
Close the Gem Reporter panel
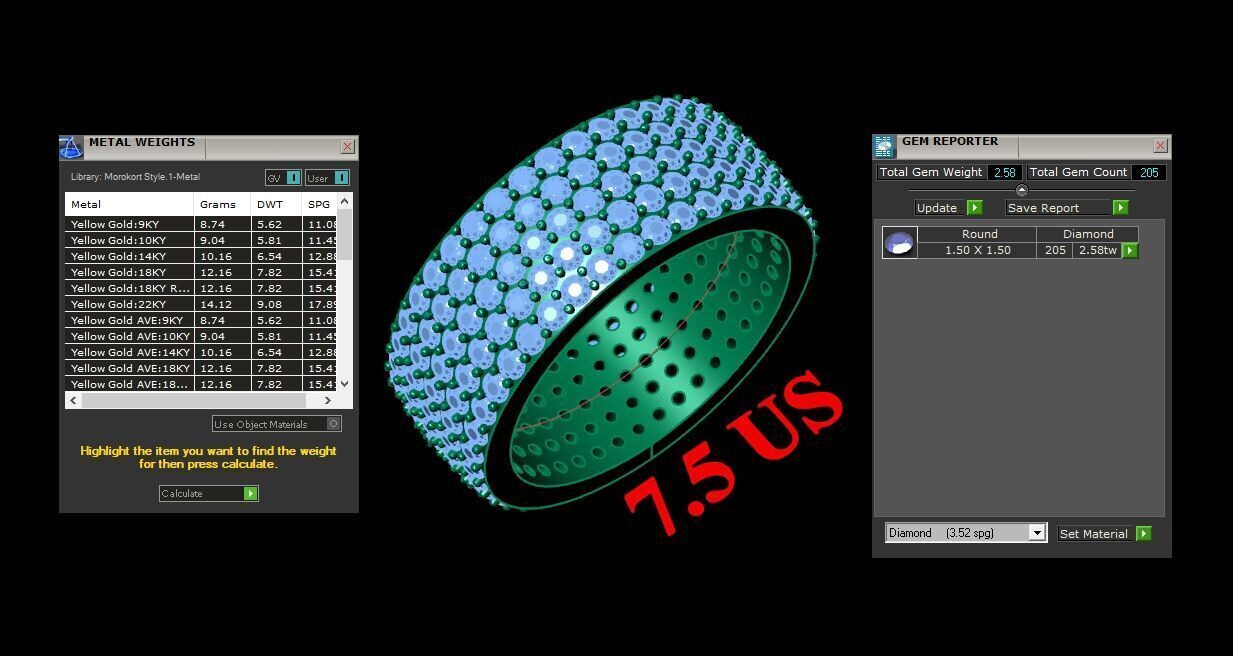[x=1160, y=145]
